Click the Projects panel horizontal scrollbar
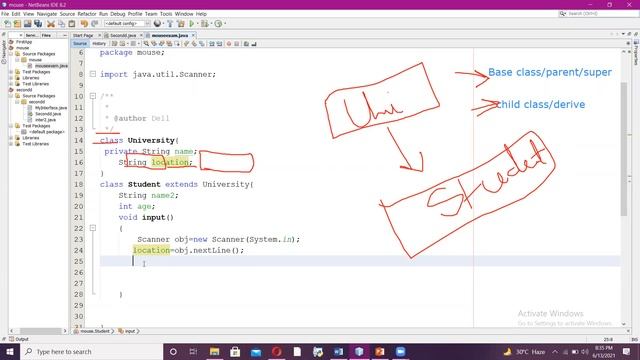Screen dimensions: 640x360 tap(40, 331)
